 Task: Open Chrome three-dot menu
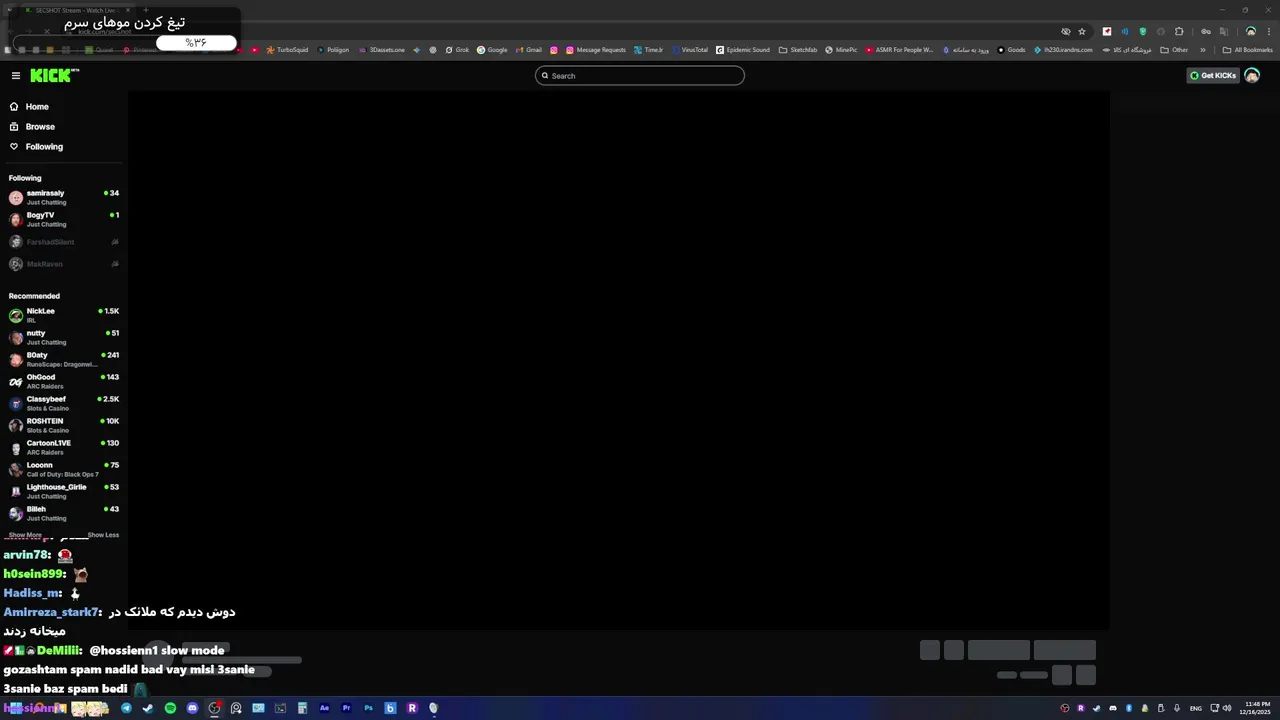pyautogui.click(x=1267, y=31)
